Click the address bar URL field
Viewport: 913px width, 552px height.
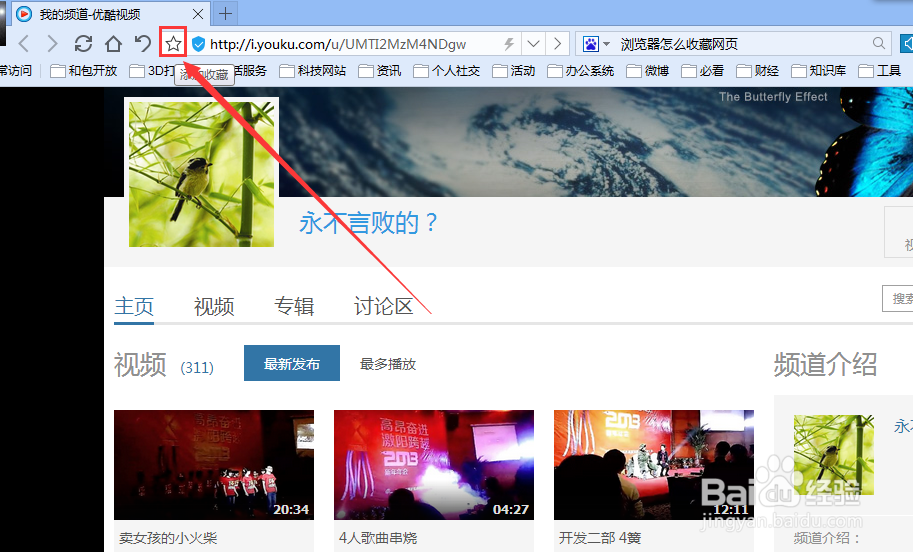[354, 44]
